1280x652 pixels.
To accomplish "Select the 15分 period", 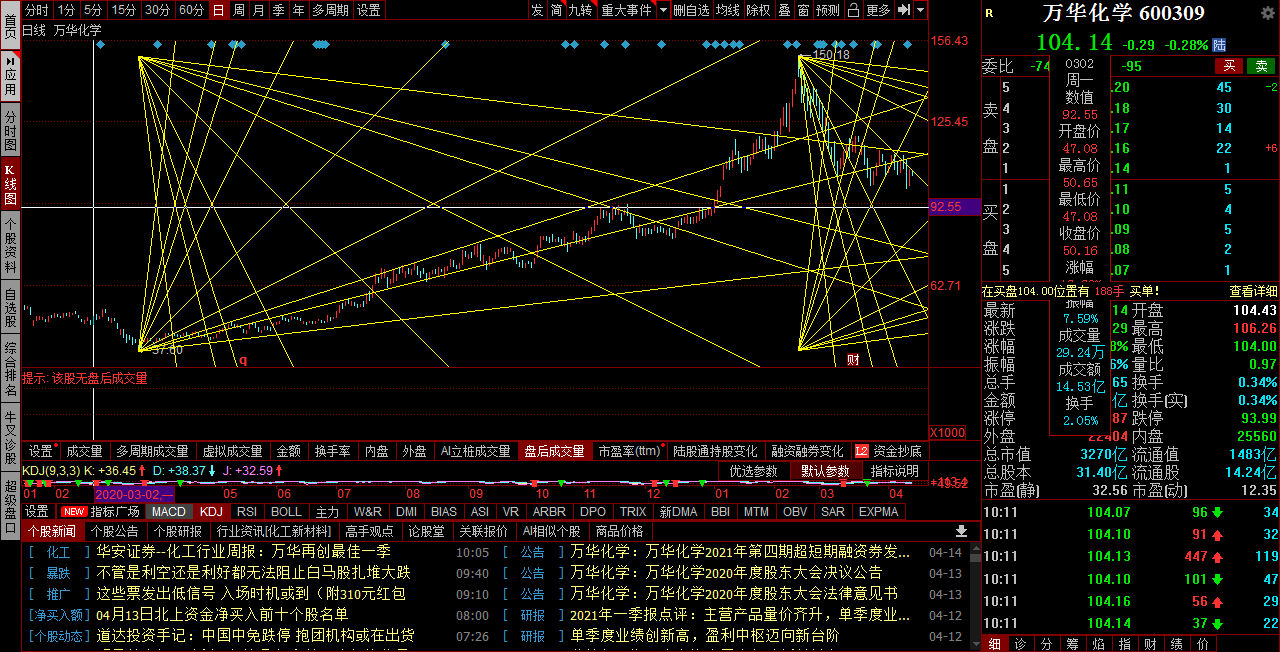I will pyautogui.click(x=124, y=10).
